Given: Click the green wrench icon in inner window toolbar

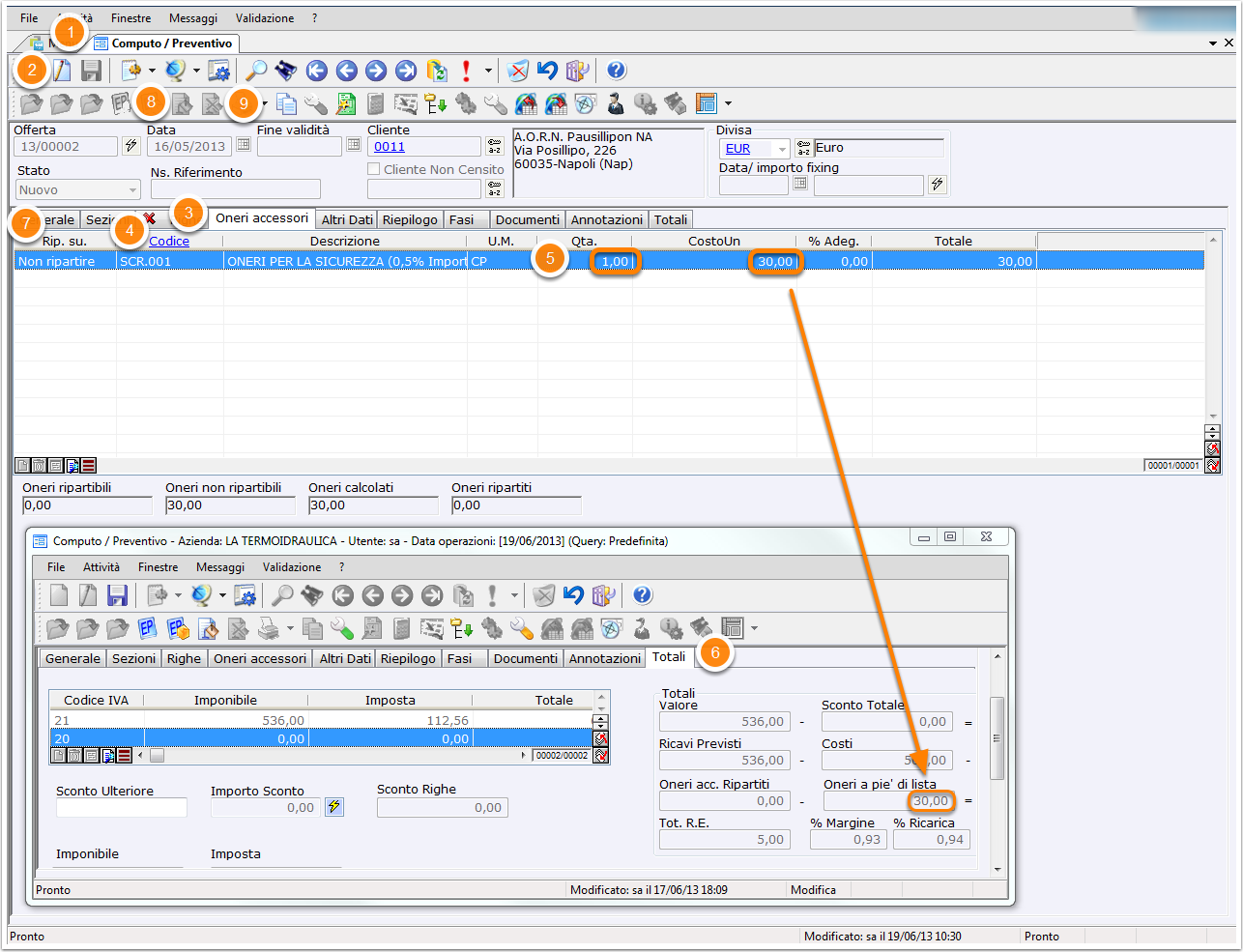Looking at the screenshot, I should [x=341, y=629].
